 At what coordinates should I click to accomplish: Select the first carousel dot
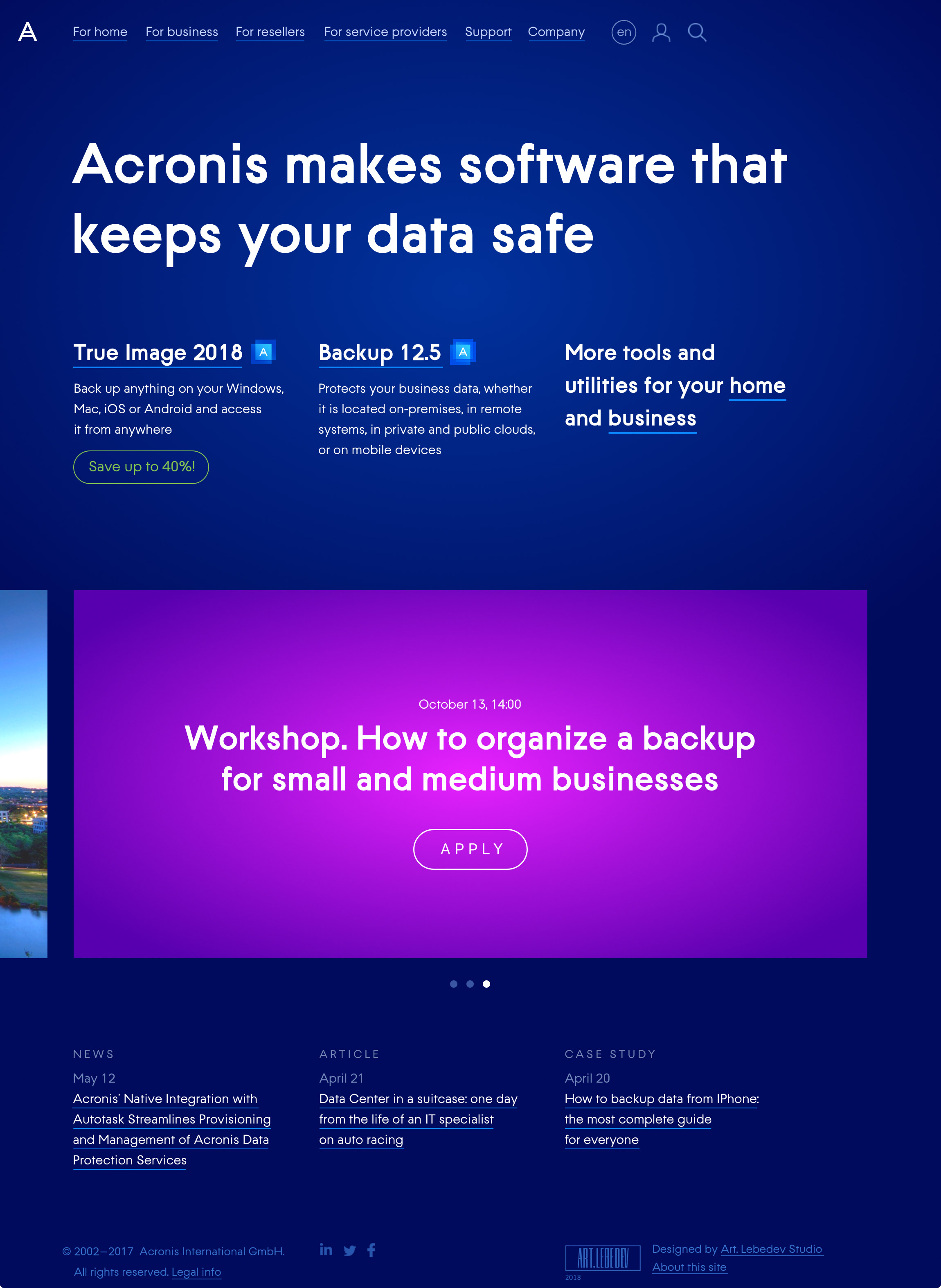[453, 984]
